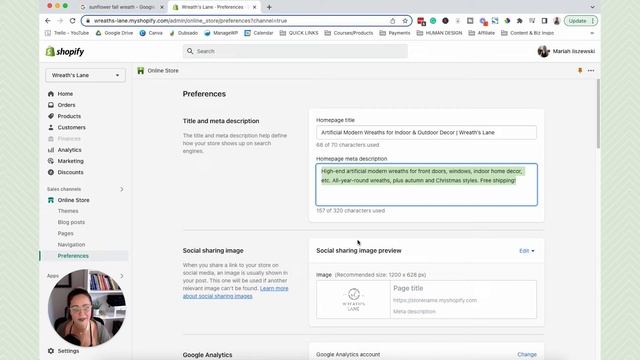The width and height of the screenshot is (640, 360).
Task: Expand the Sales channels chevron
Action: point(122,189)
